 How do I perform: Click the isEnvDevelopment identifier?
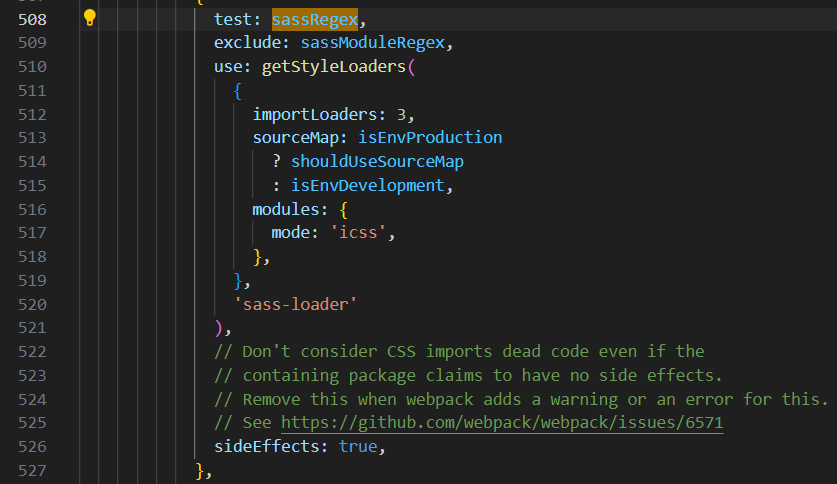pyautogui.click(x=367, y=186)
